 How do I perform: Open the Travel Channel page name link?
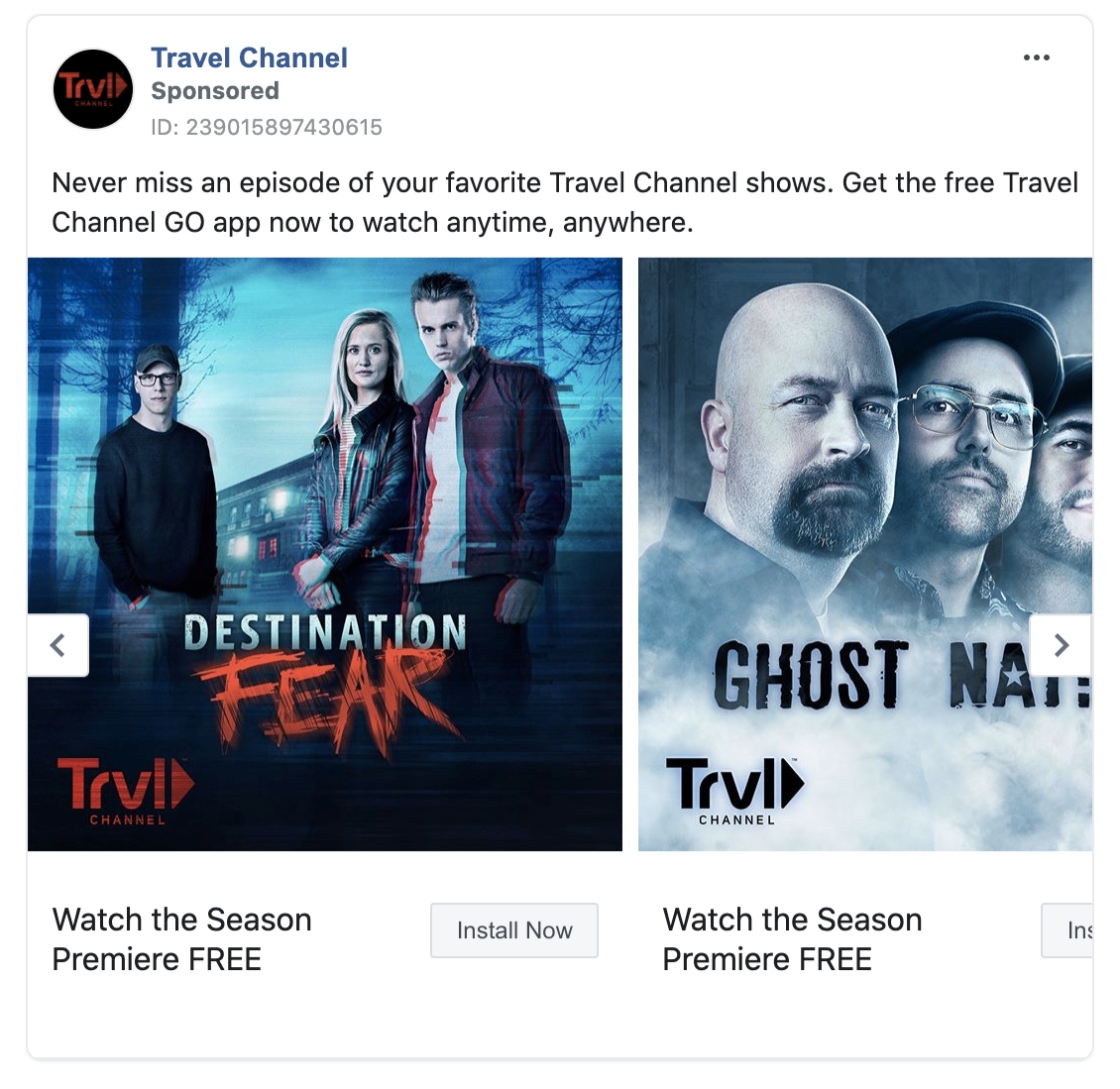[x=250, y=57]
